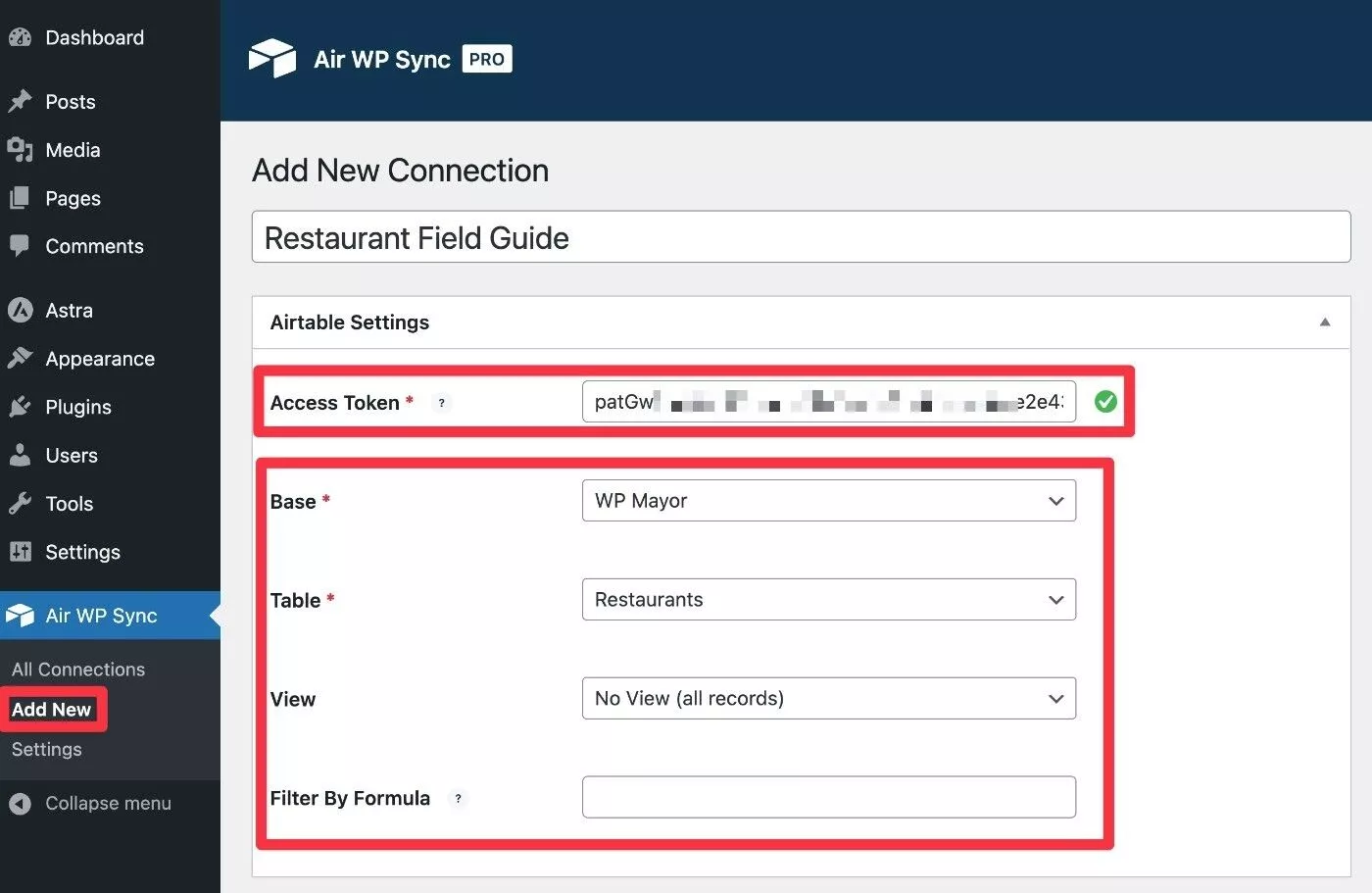Click the Add New submenu link
The height and width of the screenshot is (893, 1372).
click(51, 710)
